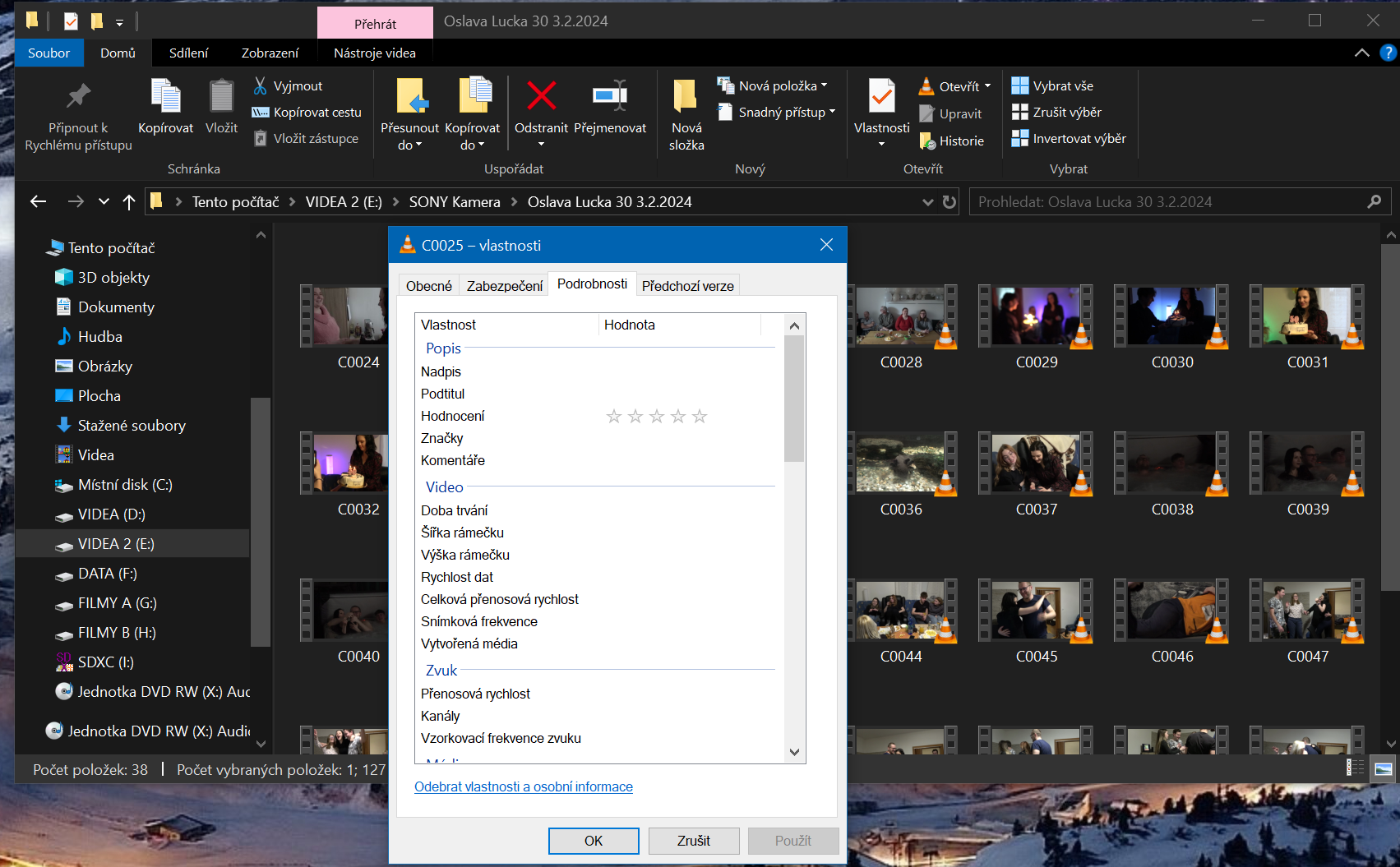Select the C0037 video thumbnail
This screenshot has width=1400, height=867.
tap(1037, 464)
